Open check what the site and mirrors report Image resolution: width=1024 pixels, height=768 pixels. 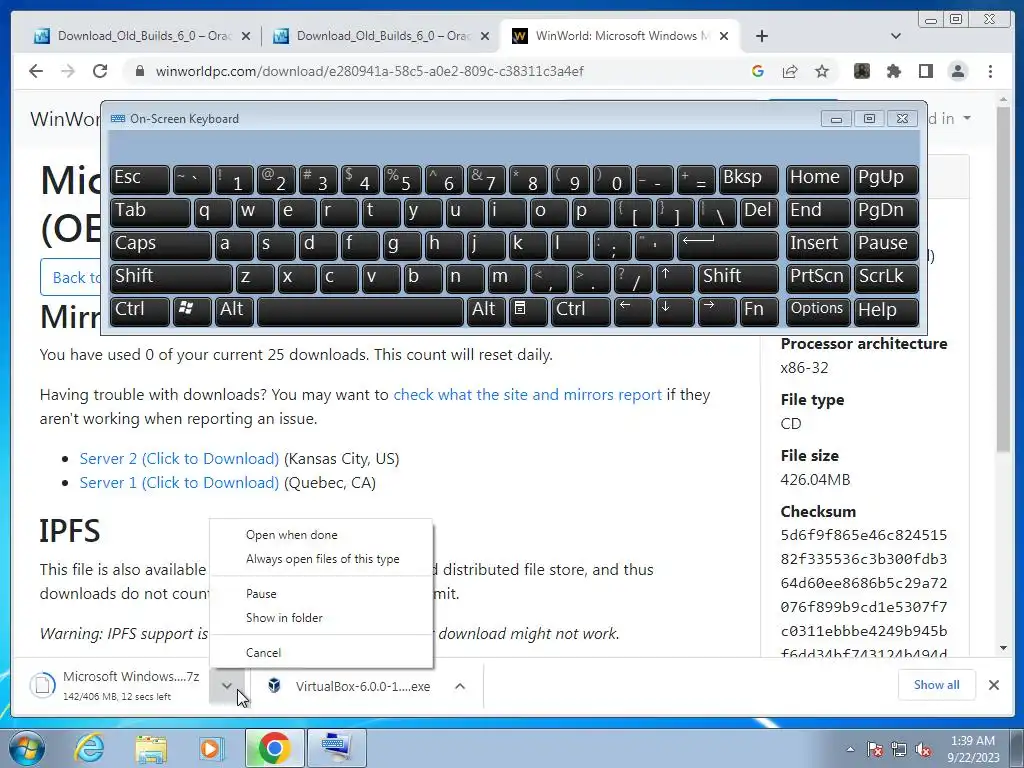[527, 394]
